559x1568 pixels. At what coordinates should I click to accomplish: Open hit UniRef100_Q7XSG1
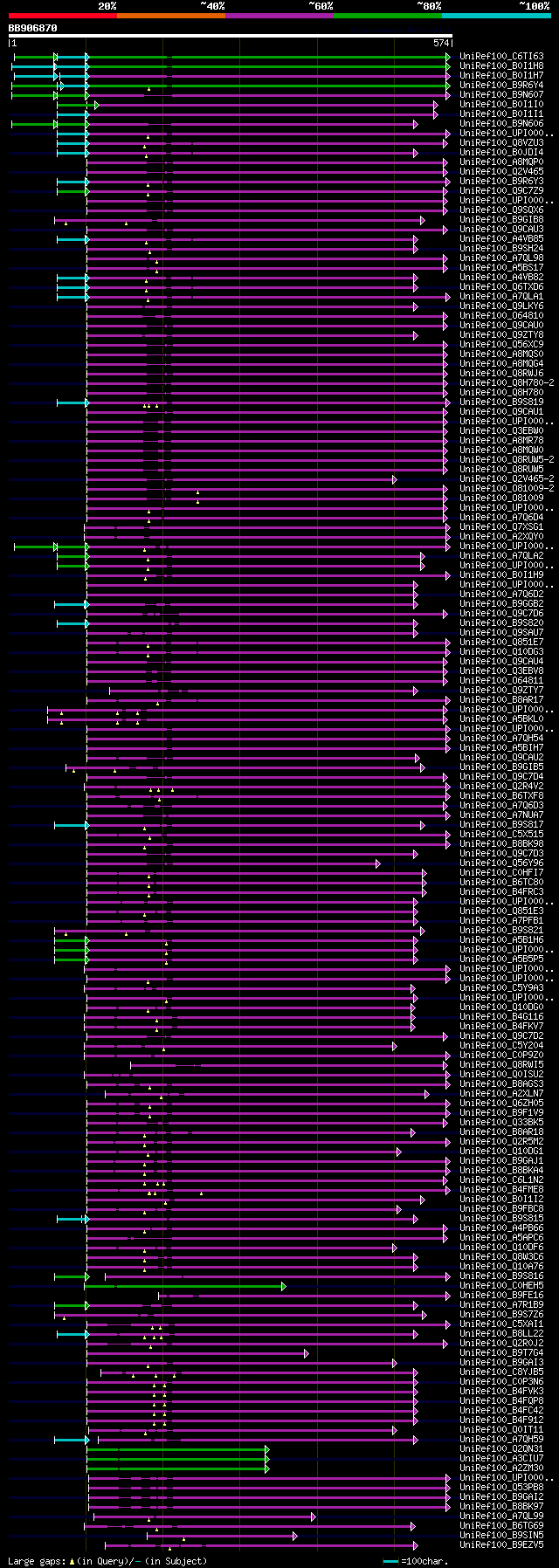(501, 527)
